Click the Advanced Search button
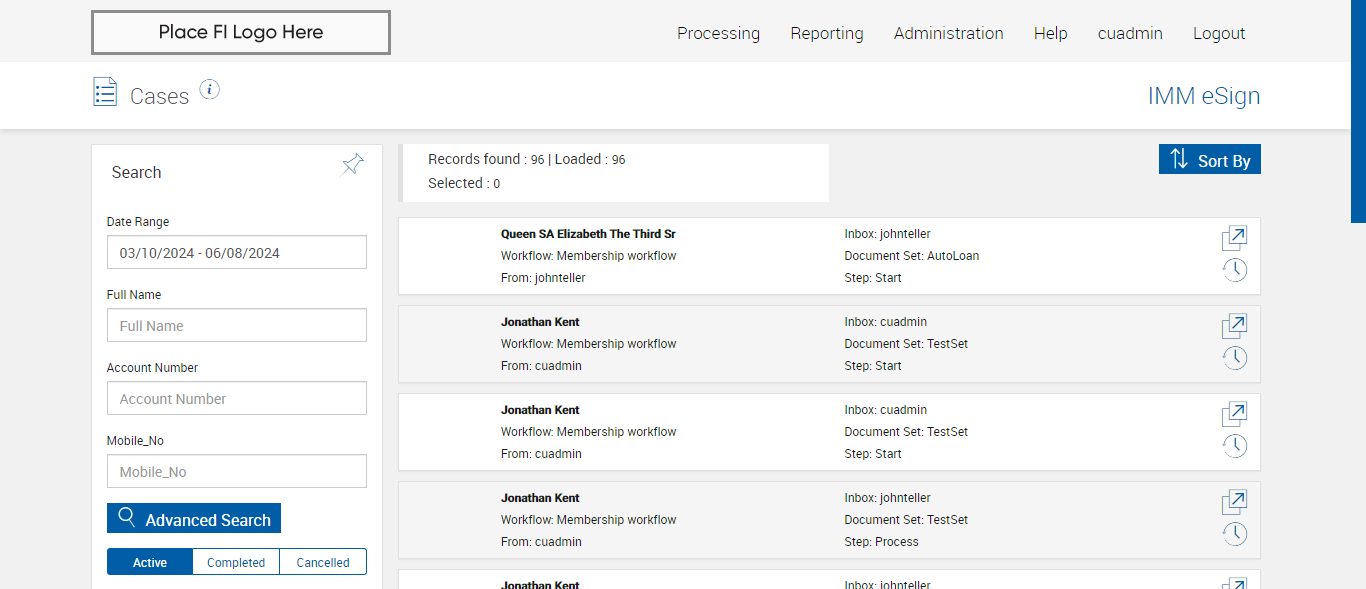Image resolution: width=1366 pixels, height=589 pixels. [x=194, y=519]
